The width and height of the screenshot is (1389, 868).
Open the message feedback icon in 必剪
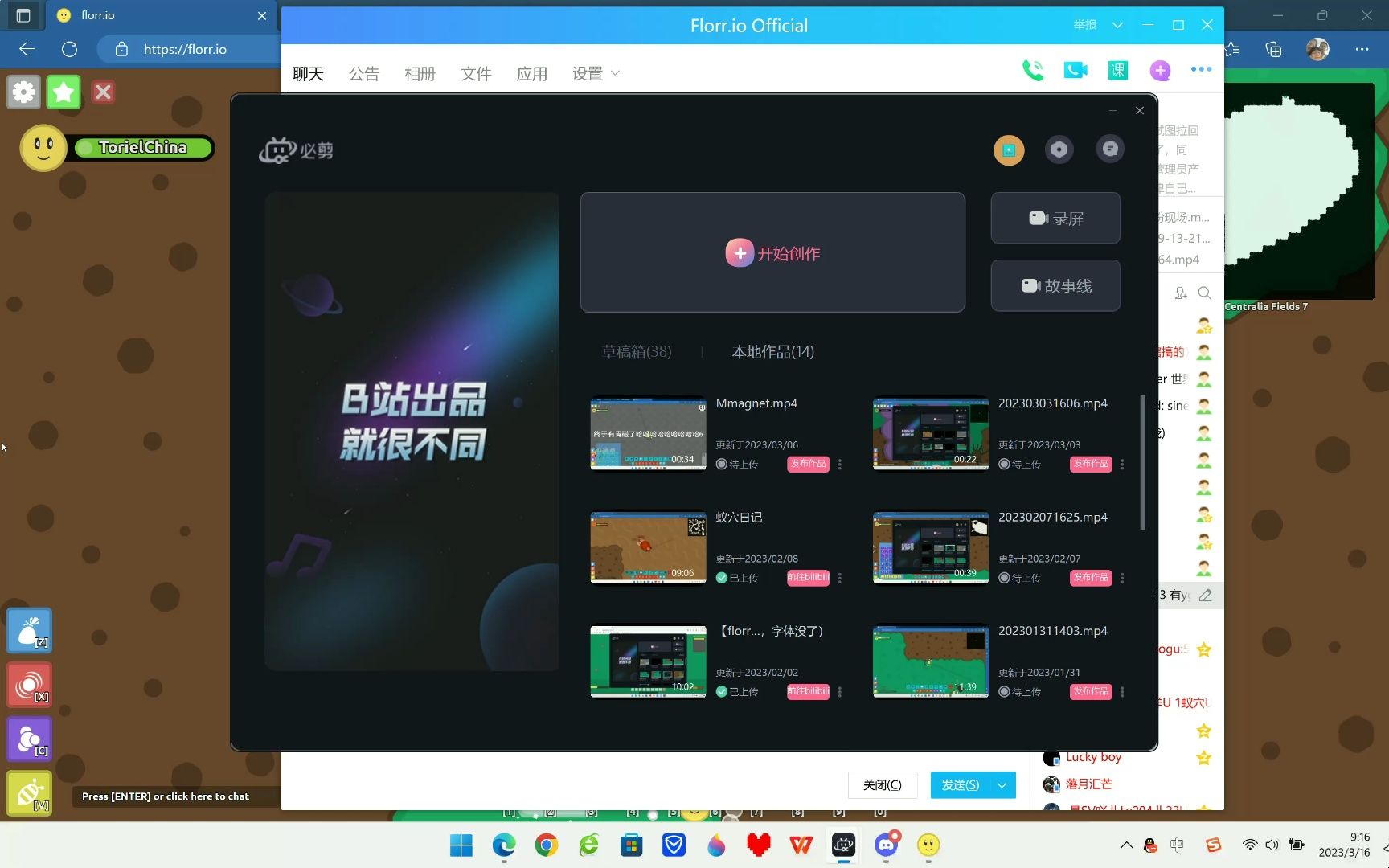[x=1110, y=149]
